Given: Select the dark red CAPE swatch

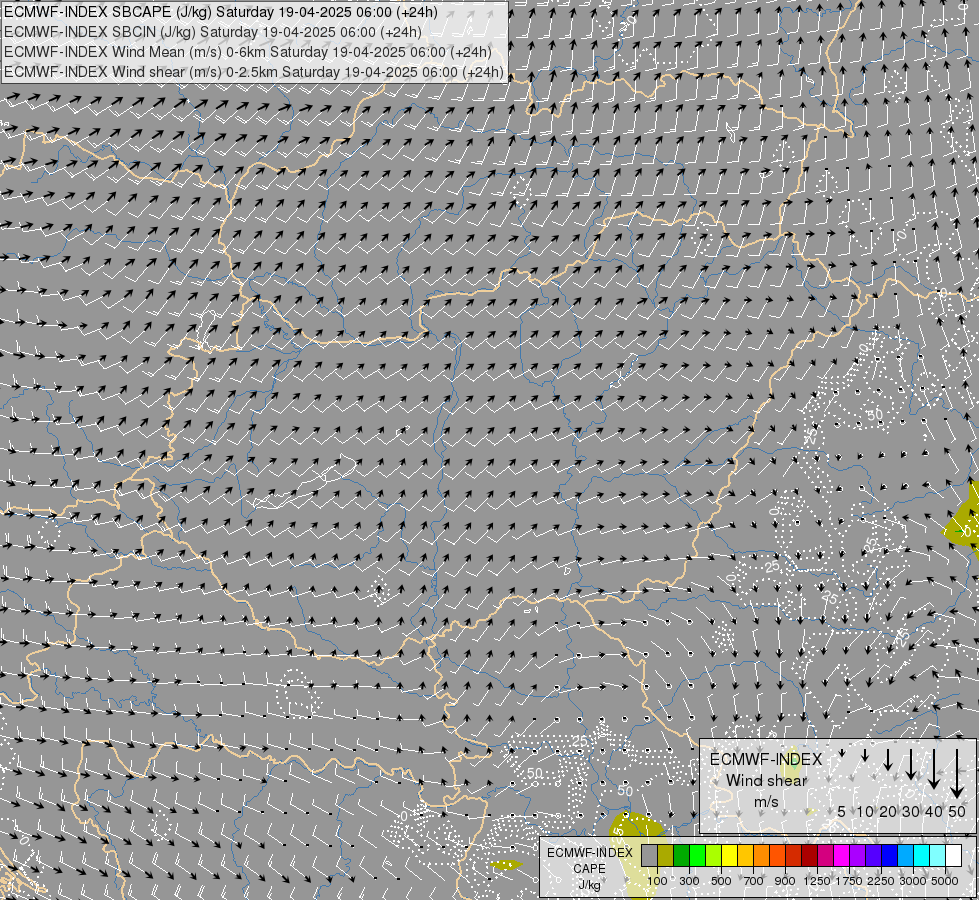Looking at the screenshot, I should (810, 856).
